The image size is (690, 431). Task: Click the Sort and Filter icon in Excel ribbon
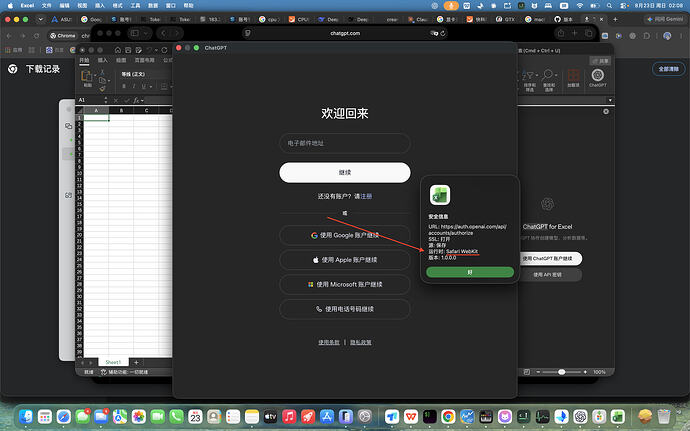pos(529,75)
